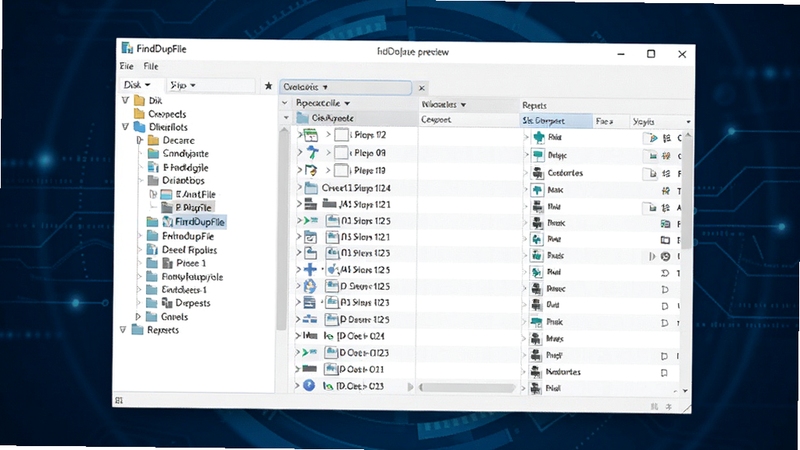The width and height of the screenshot is (800, 450).
Task: Expand the Gonels tree node
Action: [138, 316]
